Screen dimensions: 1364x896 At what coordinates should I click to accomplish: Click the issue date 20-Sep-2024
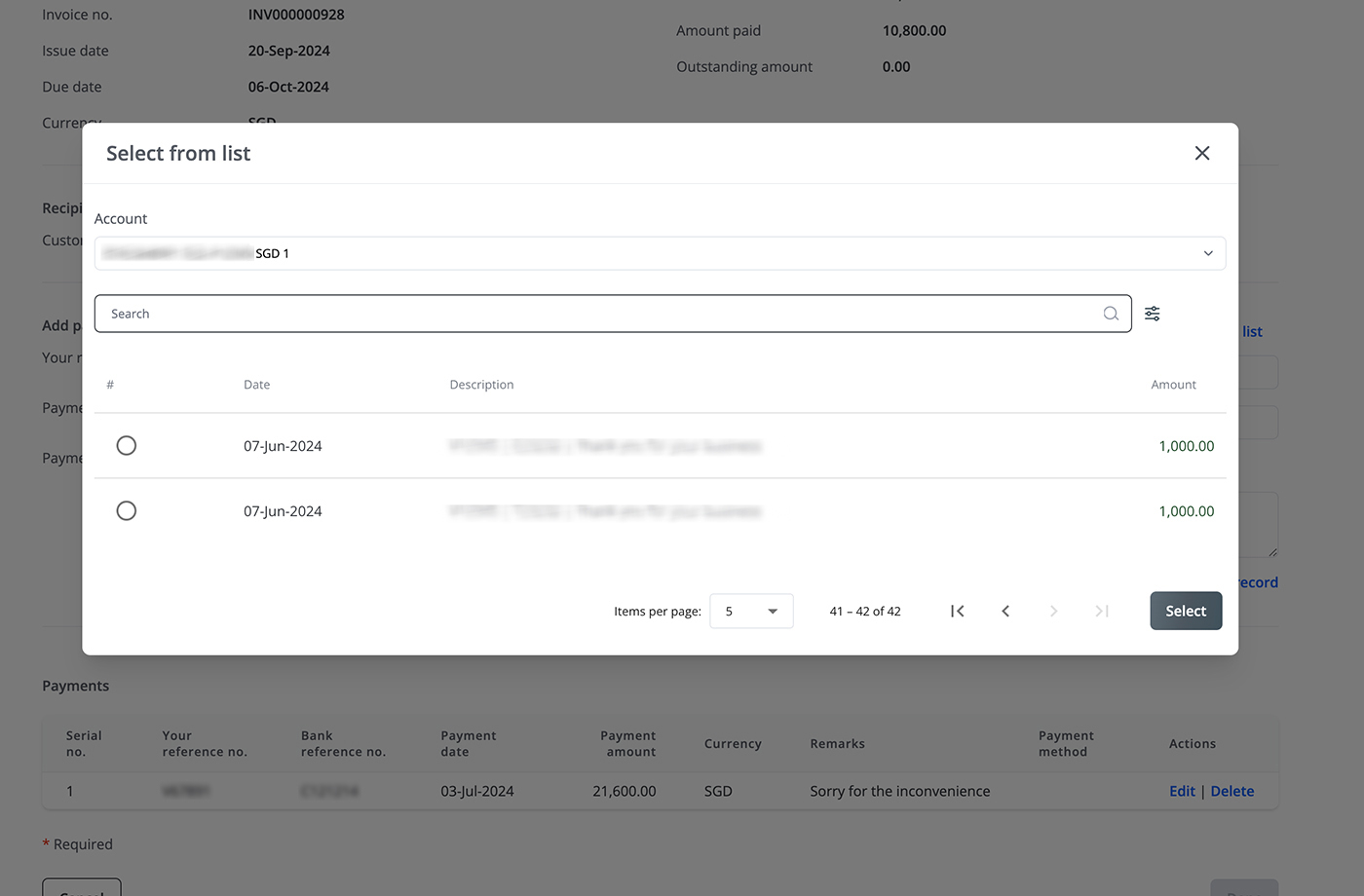288,51
